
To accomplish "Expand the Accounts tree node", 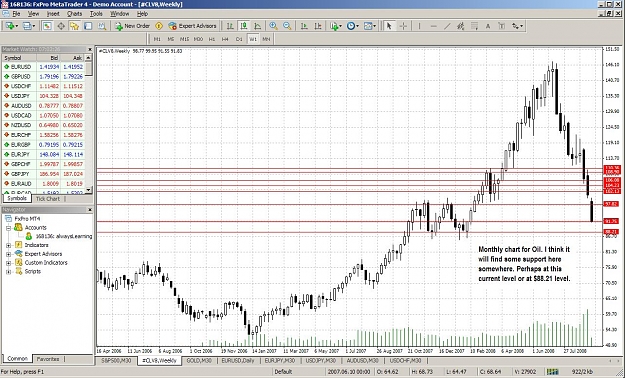I will pyautogui.click(x=8, y=228).
